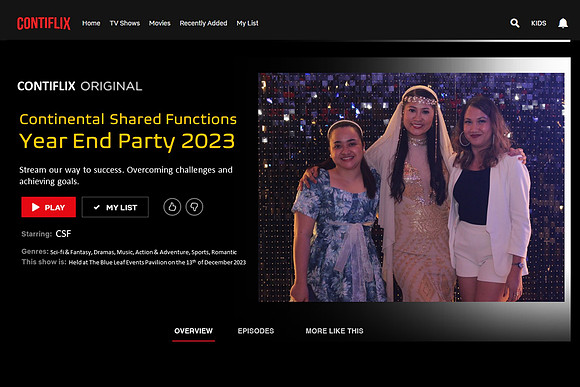Image resolution: width=580 pixels, height=387 pixels.
Task: Open My List in navigation bar
Action: [247, 23]
